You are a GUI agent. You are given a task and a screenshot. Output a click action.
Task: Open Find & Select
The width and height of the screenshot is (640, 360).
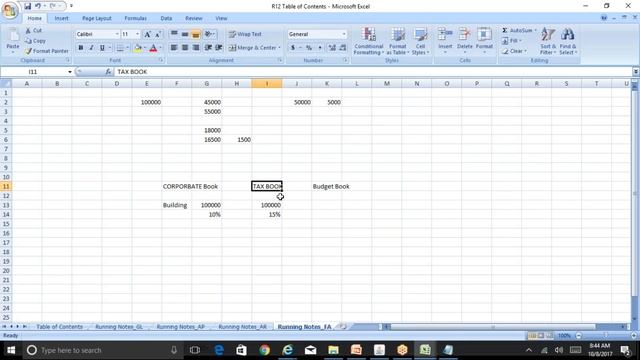point(568,41)
